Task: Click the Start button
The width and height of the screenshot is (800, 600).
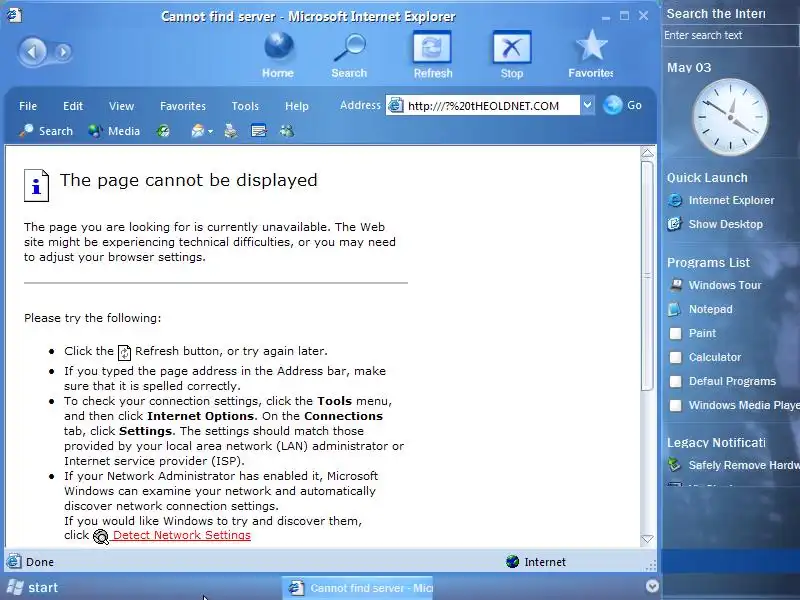Action: (33, 587)
